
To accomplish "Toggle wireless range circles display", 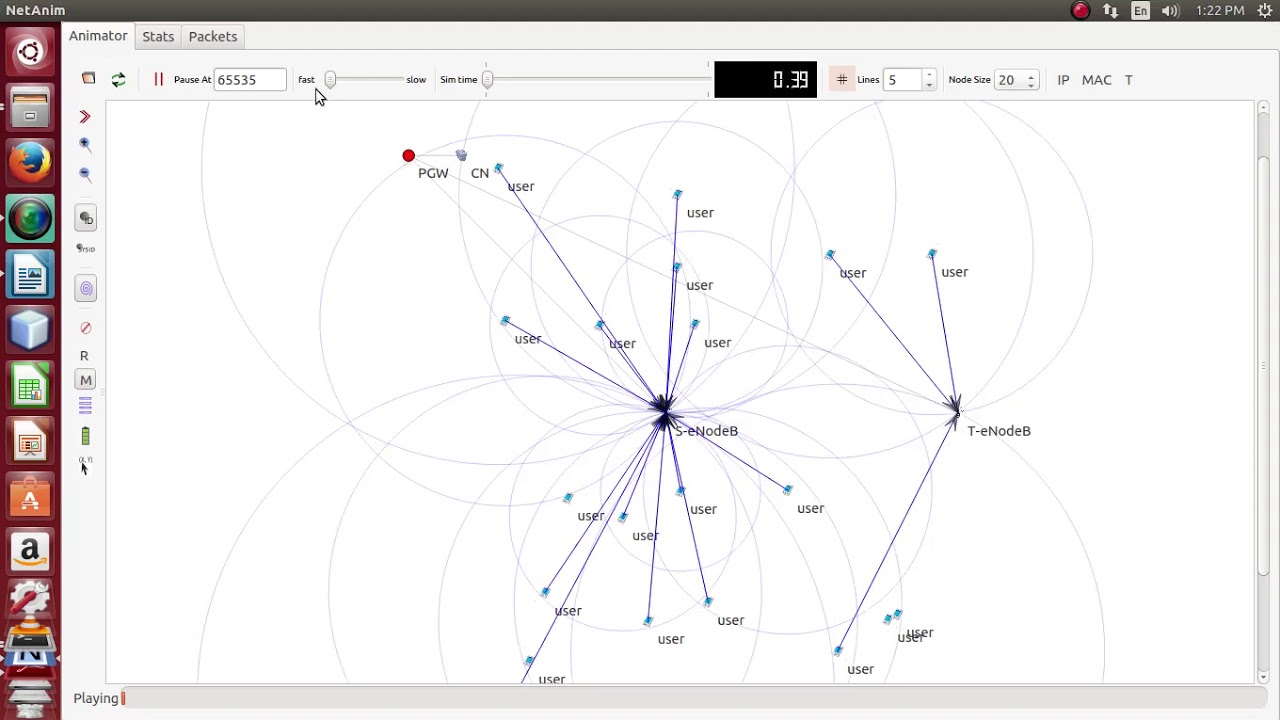I will [86, 289].
